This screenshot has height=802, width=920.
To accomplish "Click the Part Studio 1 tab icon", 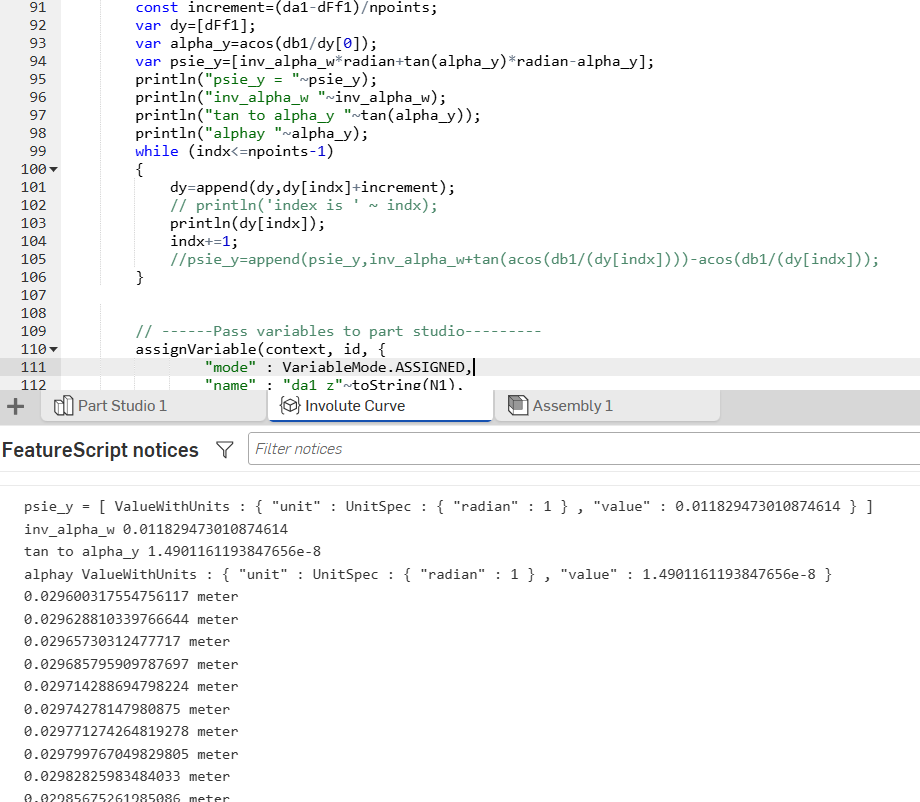I will click(63, 405).
